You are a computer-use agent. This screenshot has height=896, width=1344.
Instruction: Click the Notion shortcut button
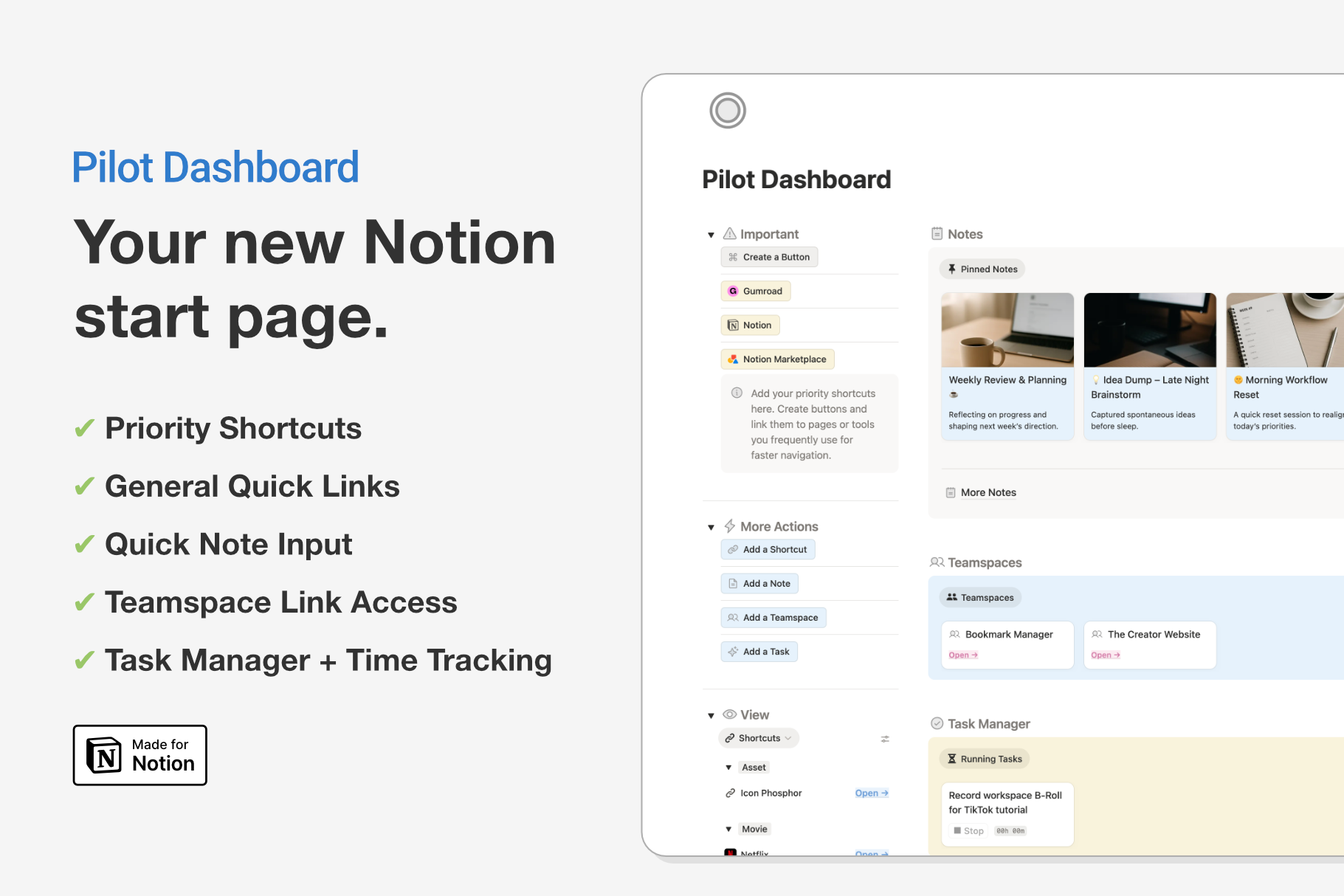tap(750, 325)
